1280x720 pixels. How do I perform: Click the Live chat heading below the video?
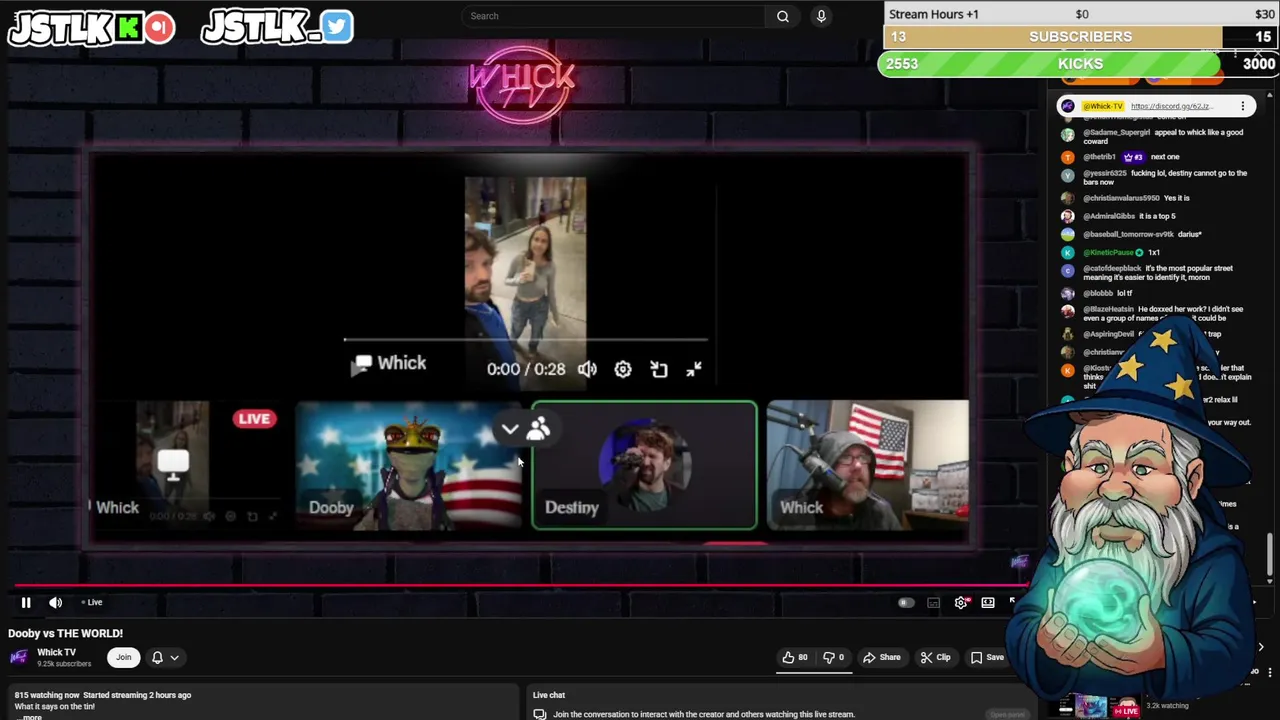tap(549, 695)
